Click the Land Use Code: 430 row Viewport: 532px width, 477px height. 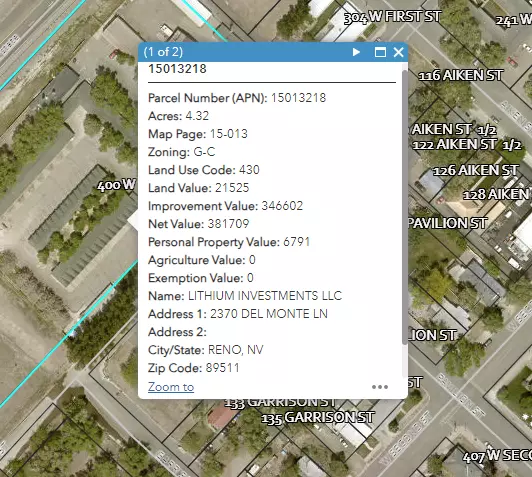click(204, 170)
